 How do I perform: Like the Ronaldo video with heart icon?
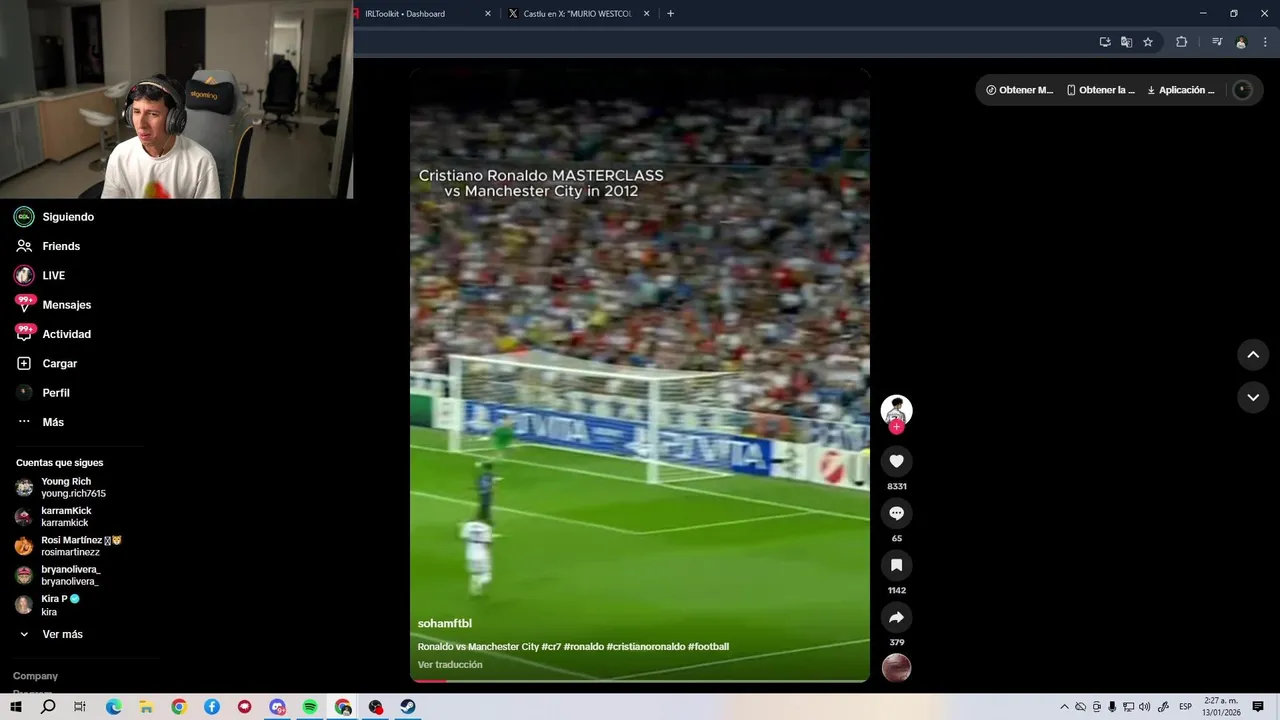coord(896,461)
